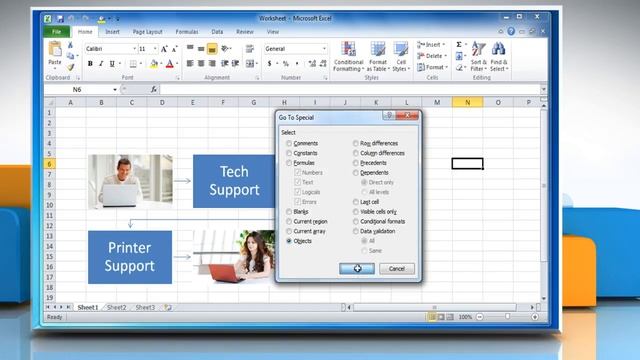
Task: Click the zoom slider handle
Action: [x=507, y=317]
